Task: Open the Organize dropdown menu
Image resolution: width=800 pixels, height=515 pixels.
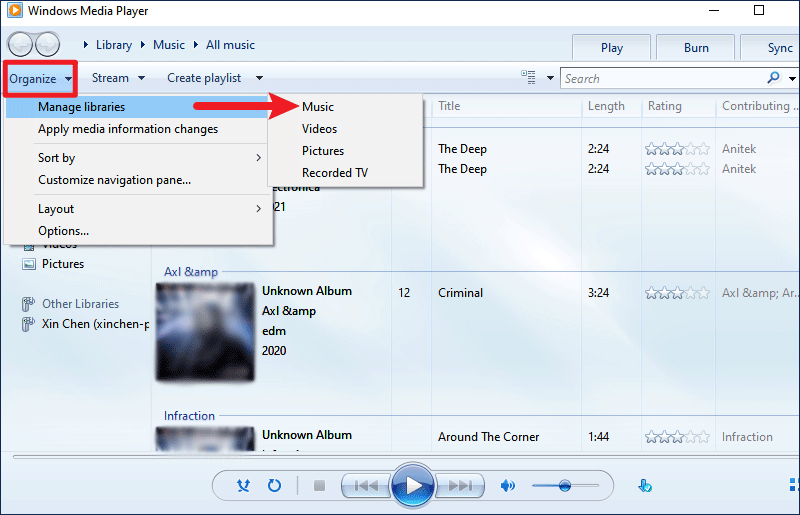Action: [40, 79]
